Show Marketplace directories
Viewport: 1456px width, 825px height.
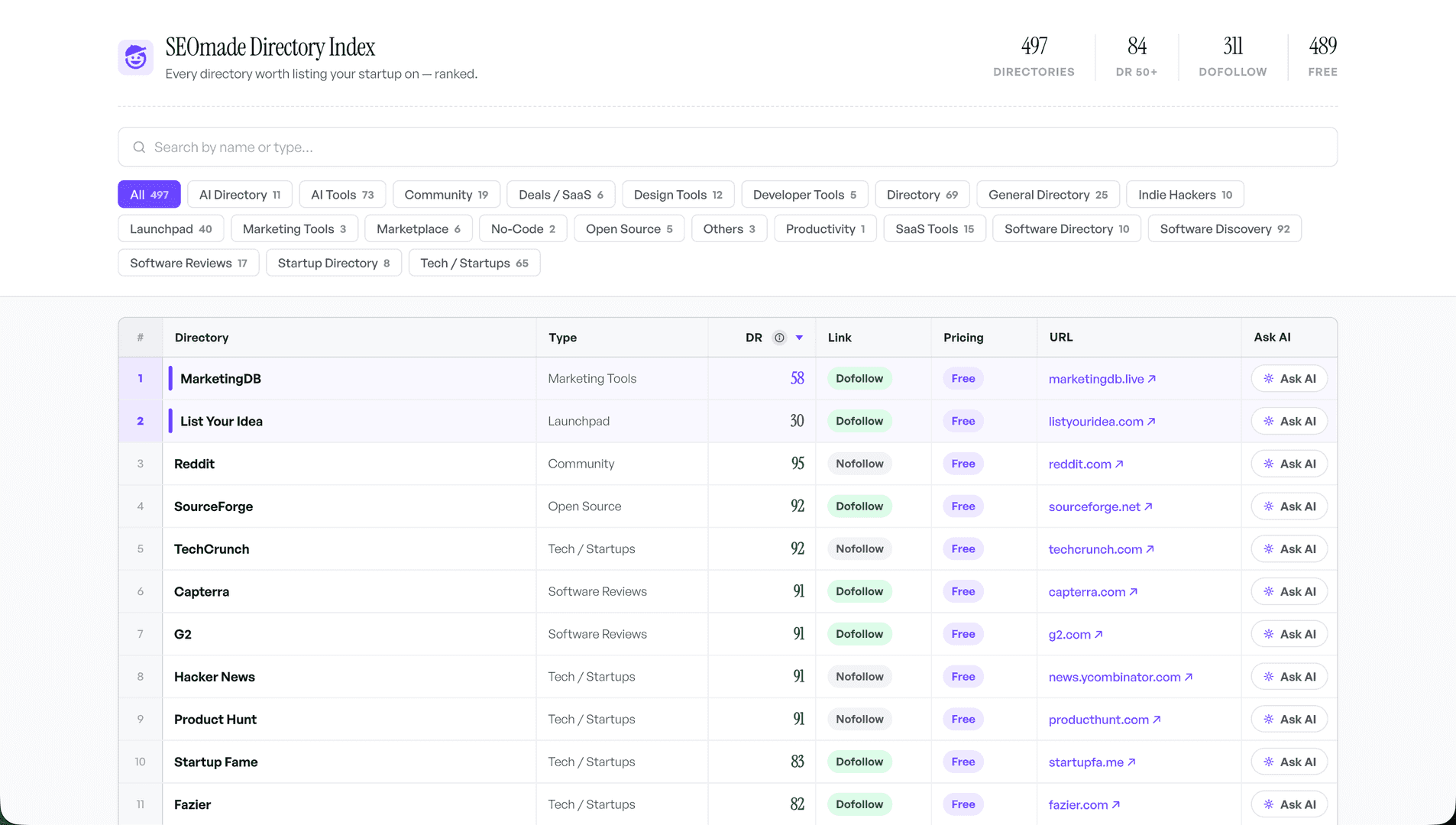(x=419, y=229)
